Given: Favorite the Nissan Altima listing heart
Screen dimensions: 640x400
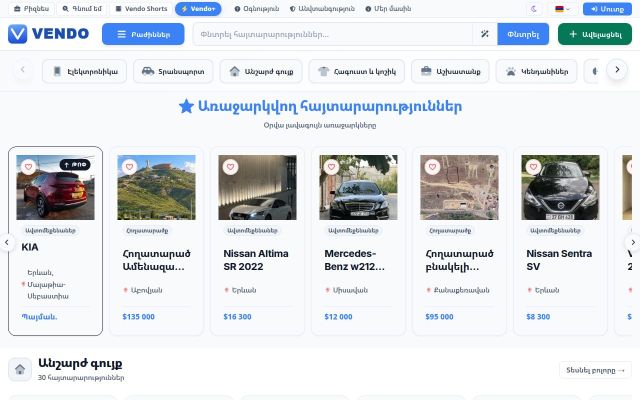Looking at the screenshot, I should click(x=231, y=167).
